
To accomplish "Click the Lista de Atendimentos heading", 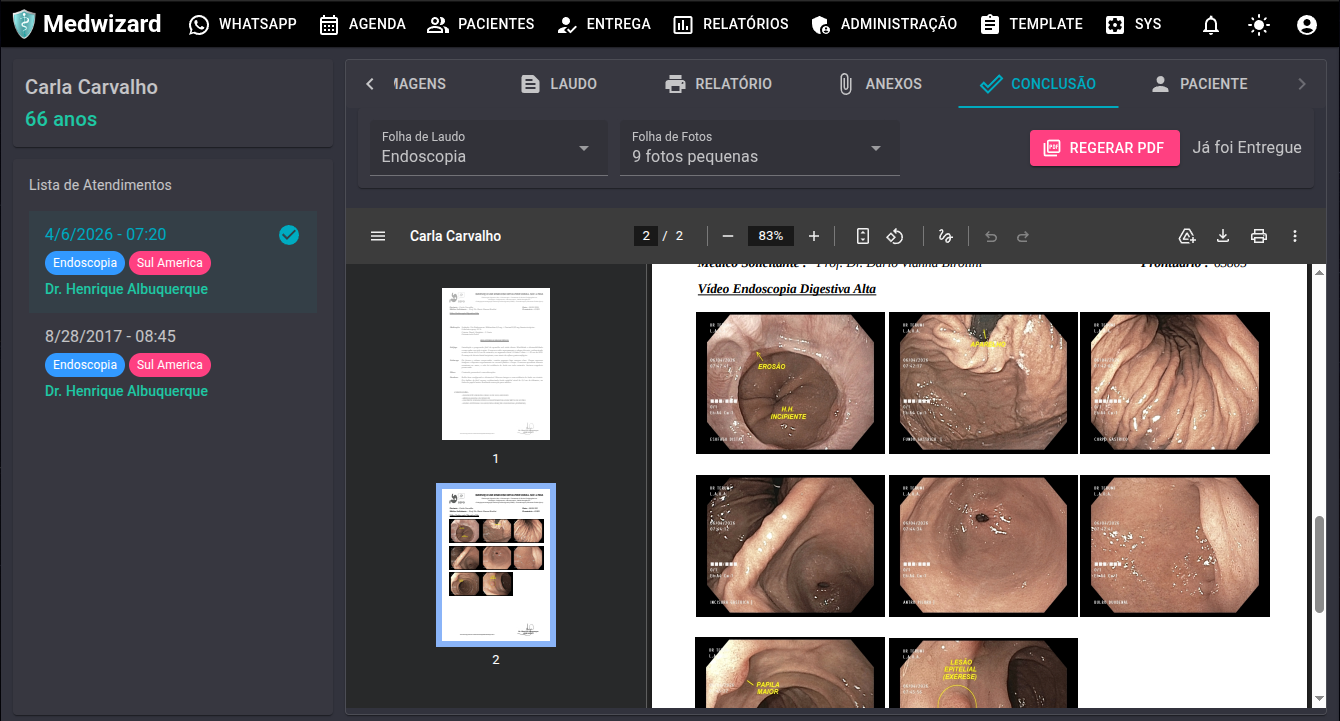I will tap(100, 185).
